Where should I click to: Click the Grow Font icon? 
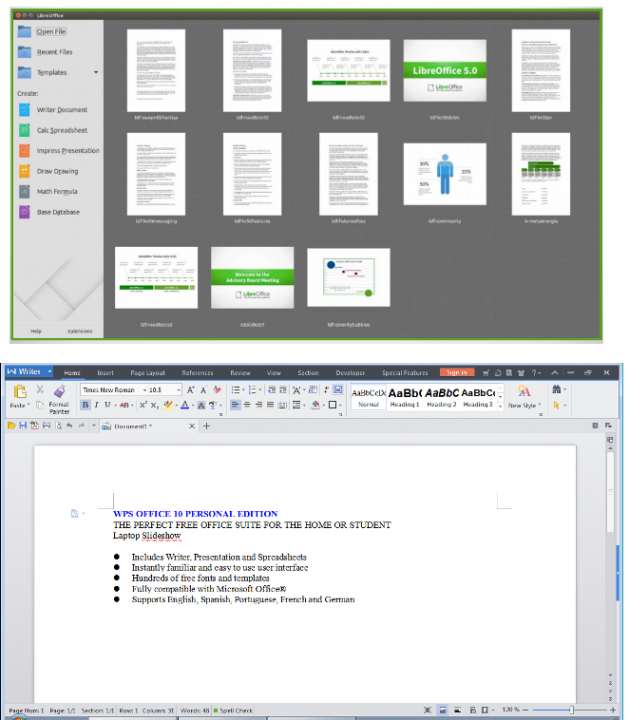pos(190,390)
